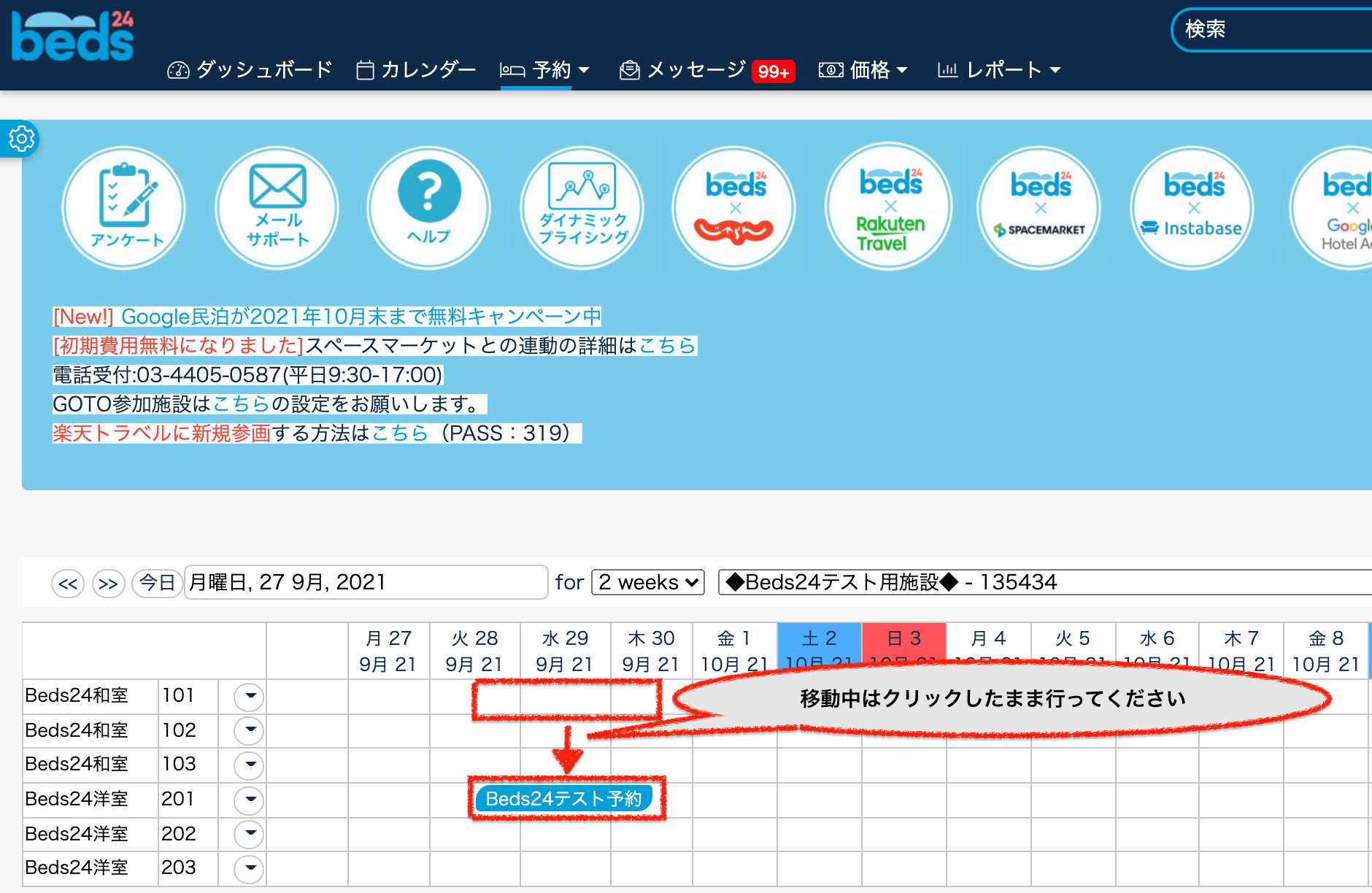Viewport: 1372px width, 893px height.
Task: Click the Rakuten Travel integration icon
Action: (889, 208)
